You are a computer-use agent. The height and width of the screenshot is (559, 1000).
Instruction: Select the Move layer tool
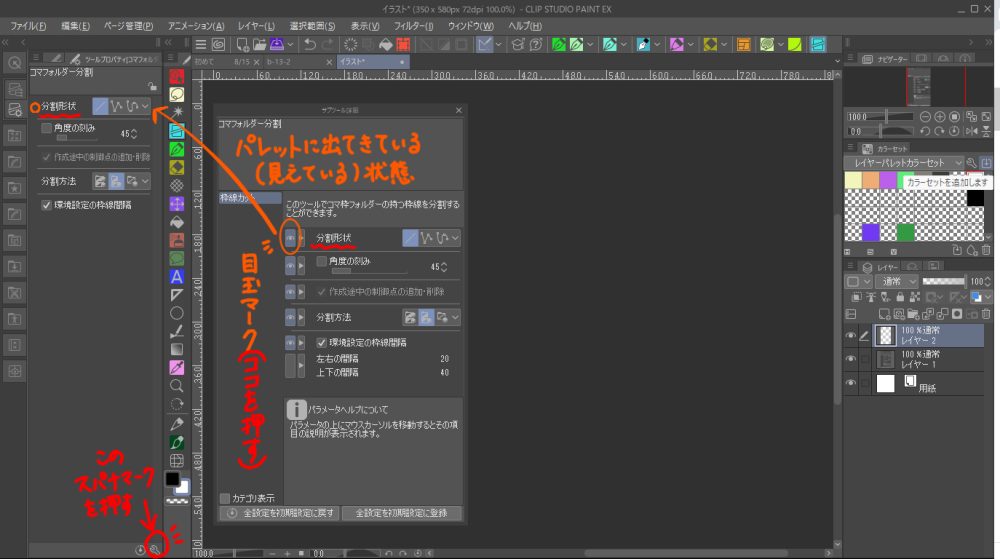(177, 204)
